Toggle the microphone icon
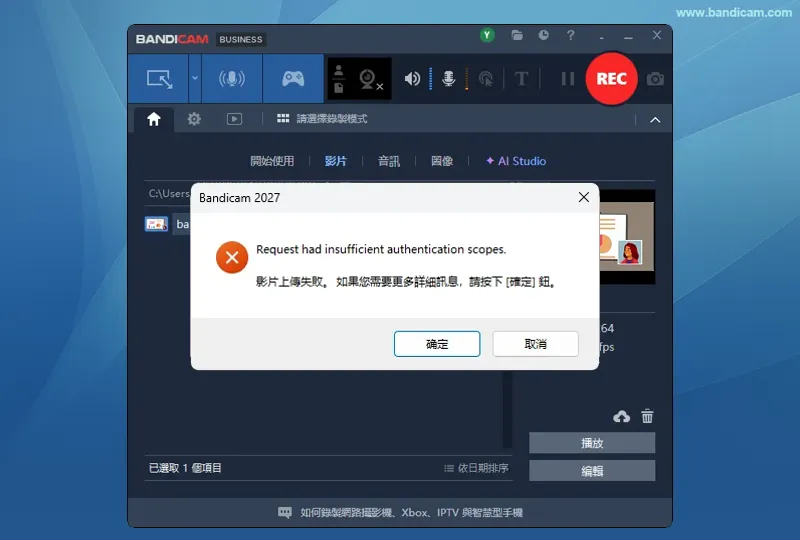The width and height of the screenshot is (800, 540). pos(448,79)
